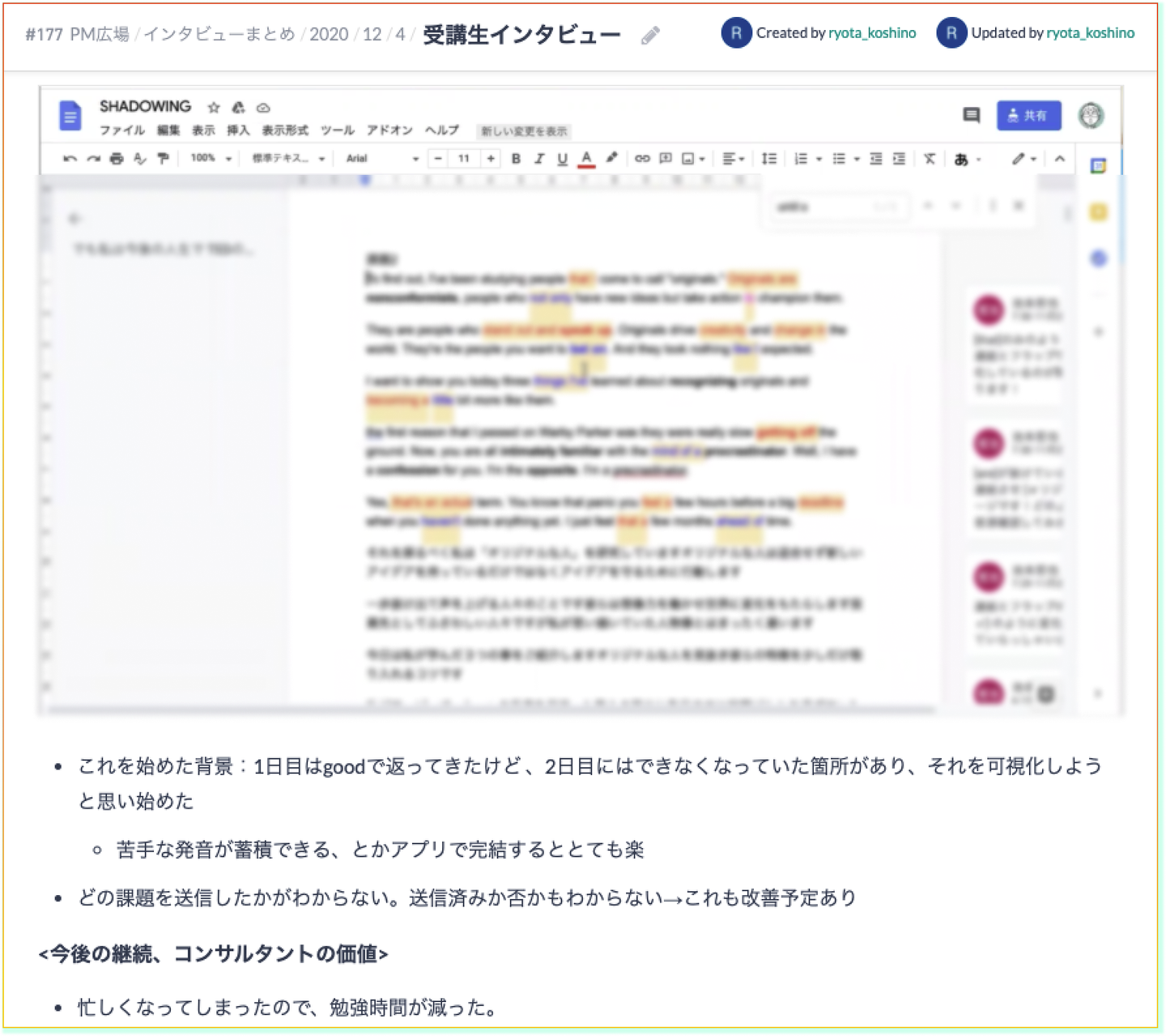Screen dimensions: 1166x1036
Task: Click the redo arrow icon
Action: [93, 159]
